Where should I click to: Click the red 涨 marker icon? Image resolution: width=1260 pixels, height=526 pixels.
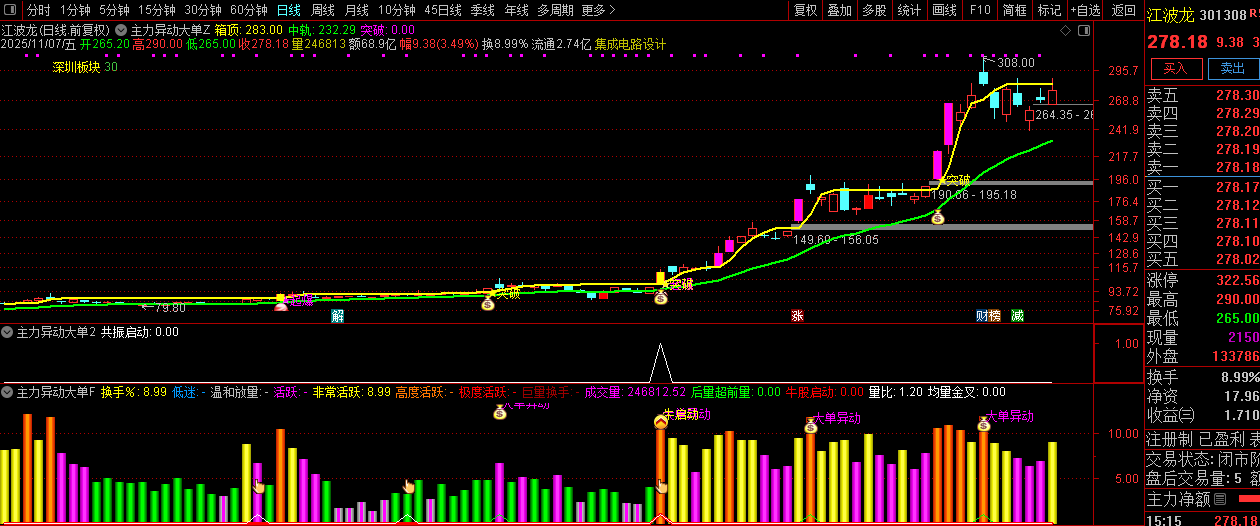coord(797,316)
